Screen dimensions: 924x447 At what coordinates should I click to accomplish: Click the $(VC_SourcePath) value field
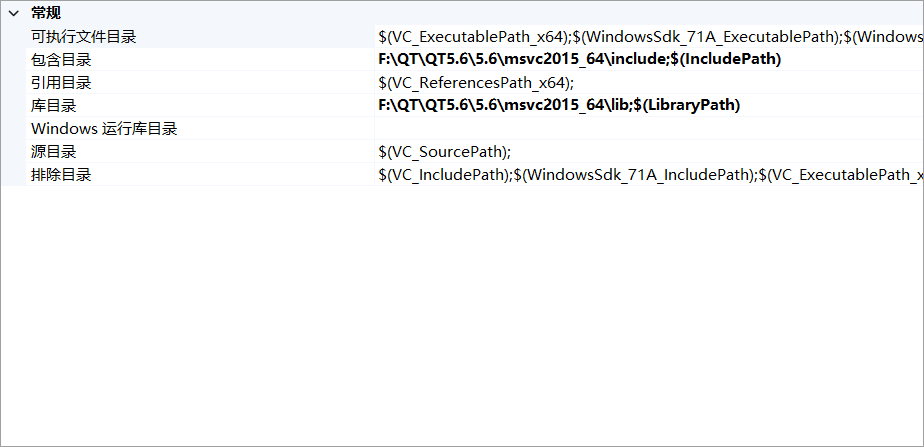(x=445, y=152)
